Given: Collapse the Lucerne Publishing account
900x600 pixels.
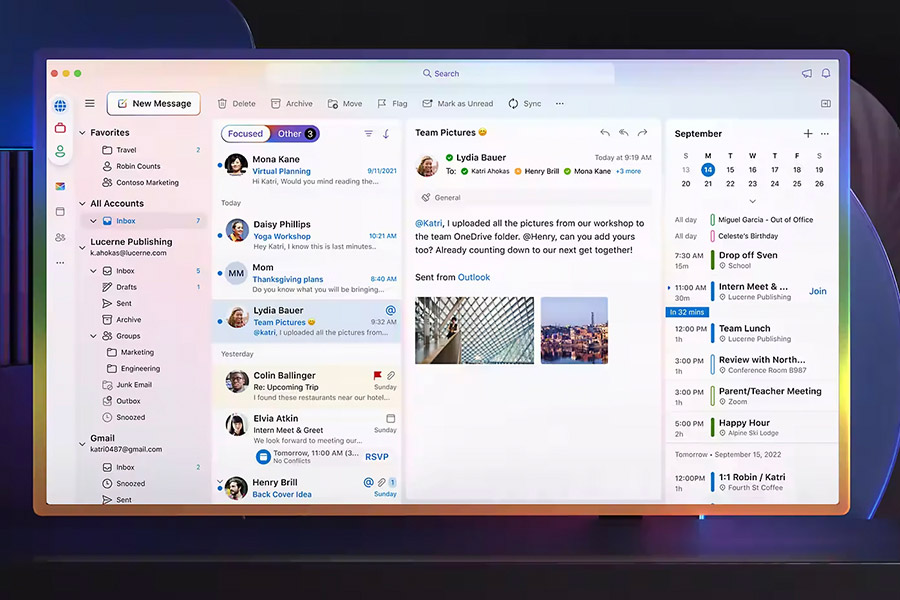Looking at the screenshot, I should 82,247.
